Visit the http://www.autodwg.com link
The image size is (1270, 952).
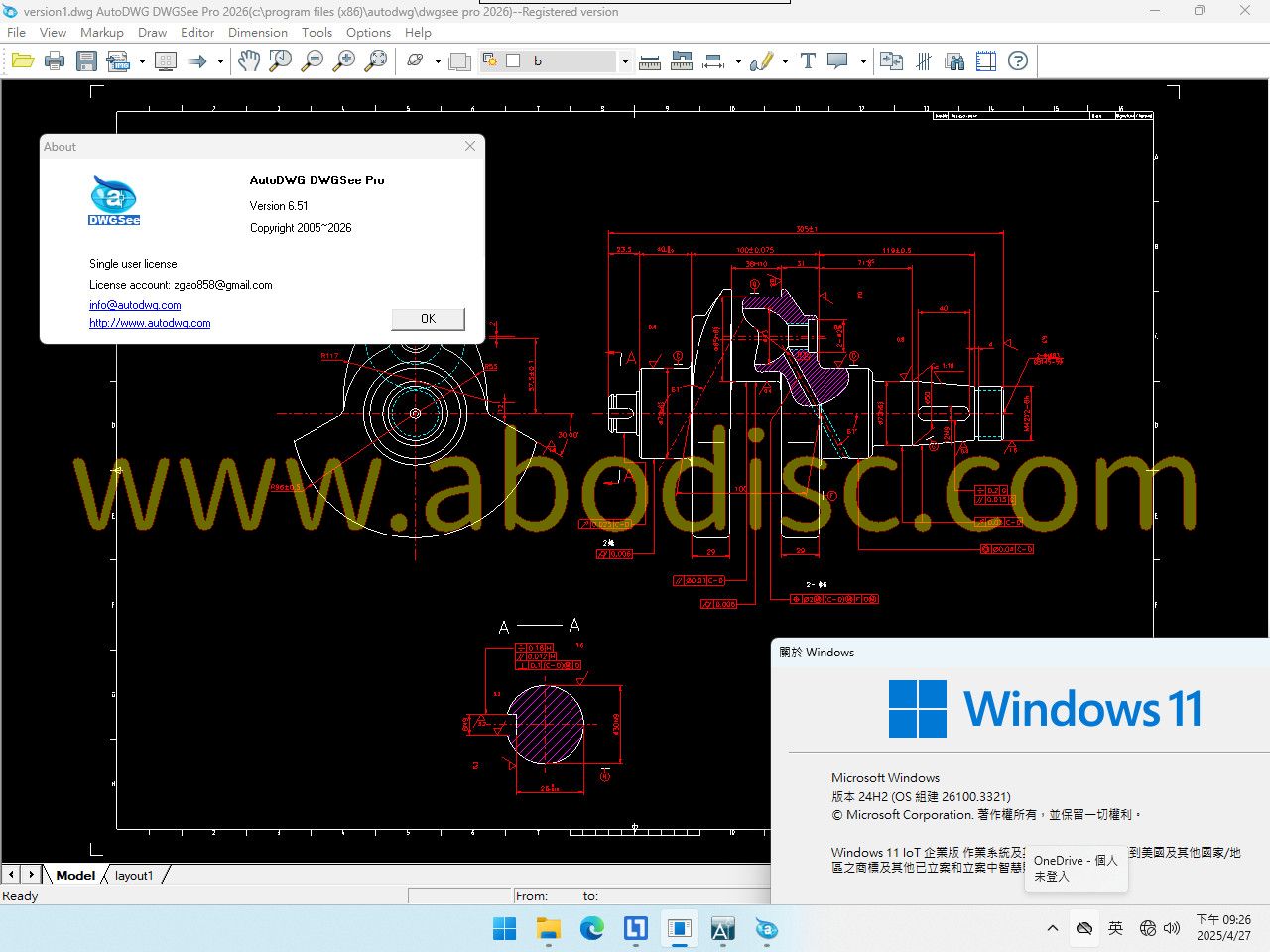coord(150,323)
